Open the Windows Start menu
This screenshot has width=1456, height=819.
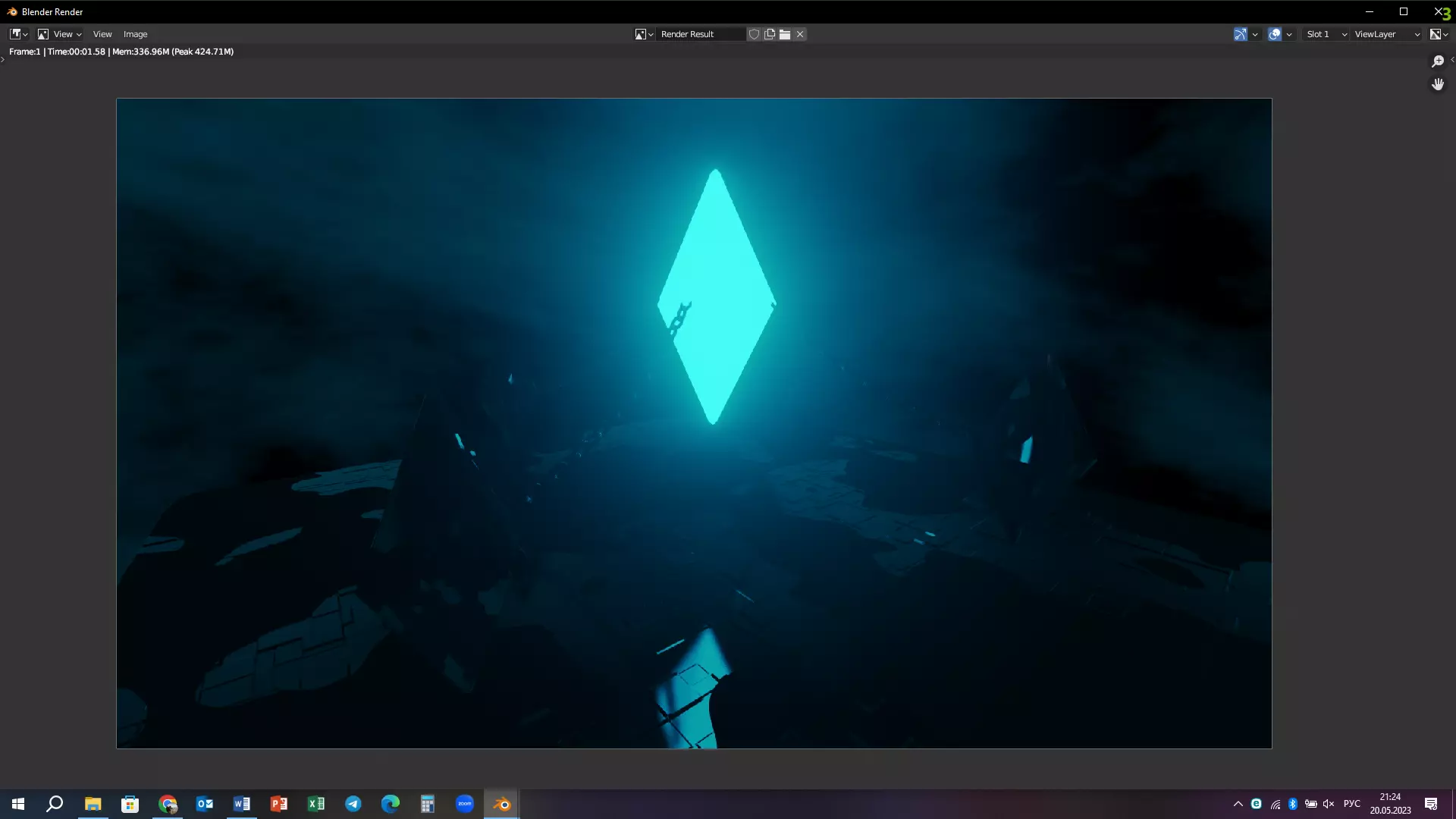[18, 804]
